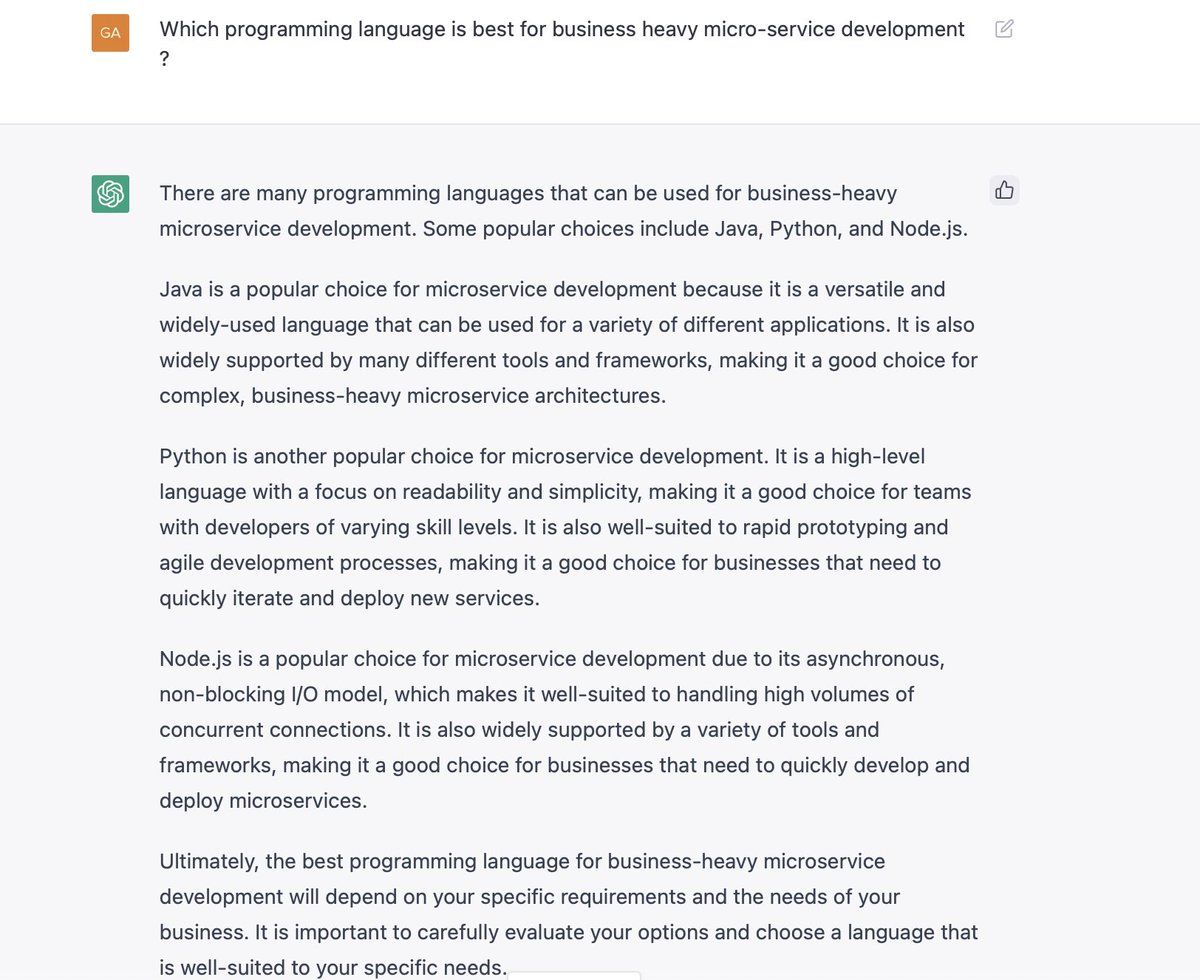
Task: Click the final line "is well-suited to your specific needs"
Action: tap(333, 967)
